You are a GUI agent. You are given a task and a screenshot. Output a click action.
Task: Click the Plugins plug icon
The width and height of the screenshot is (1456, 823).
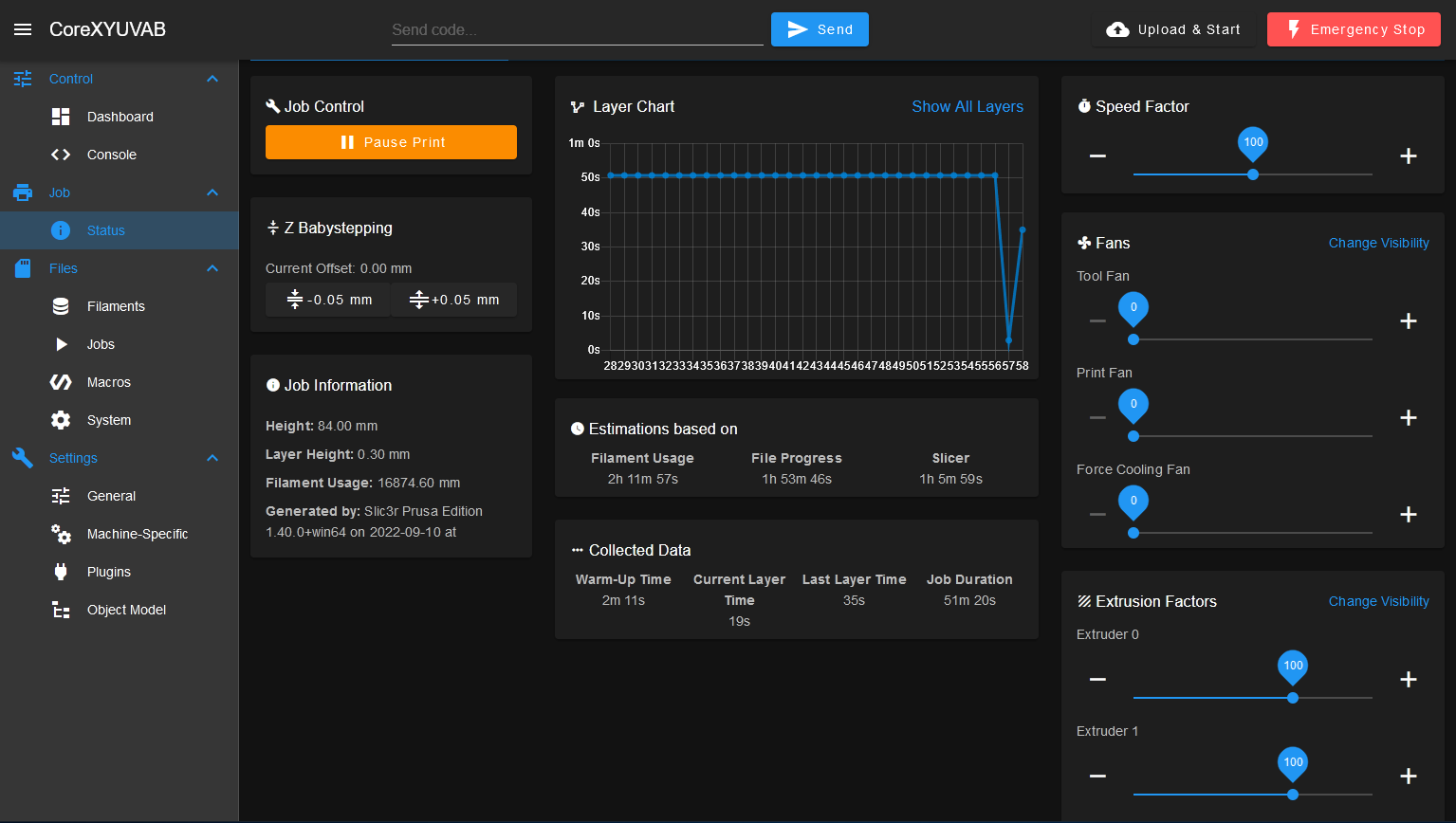pyautogui.click(x=61, y=572)
